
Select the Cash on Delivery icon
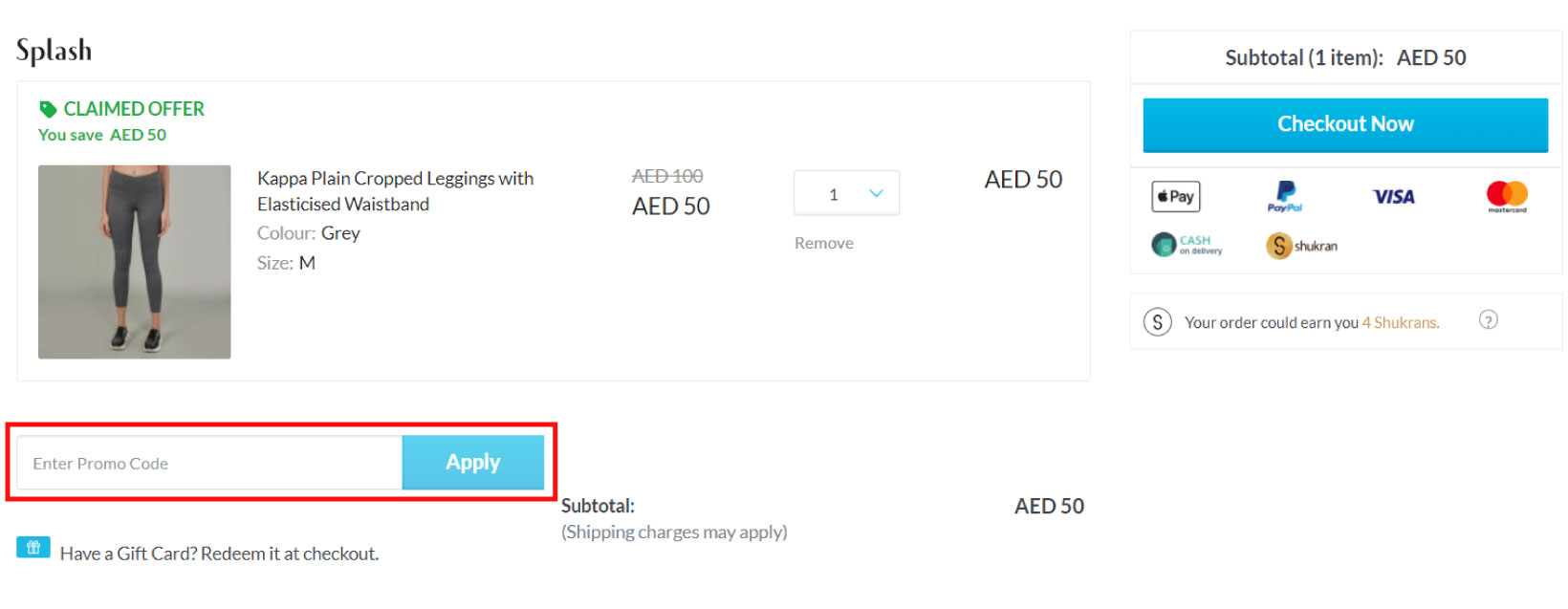1186,245
